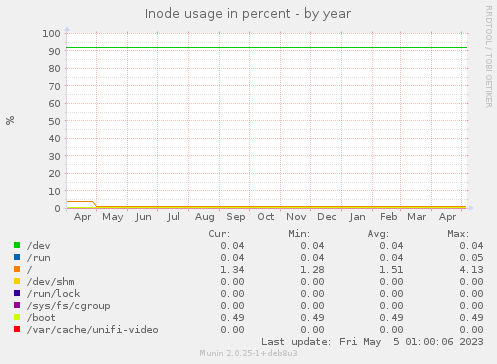The width and height of the screenshot is (497, 364).
Task: Click the root Max value 4.13
Action: pyautogui.click(x=471, y=270)
